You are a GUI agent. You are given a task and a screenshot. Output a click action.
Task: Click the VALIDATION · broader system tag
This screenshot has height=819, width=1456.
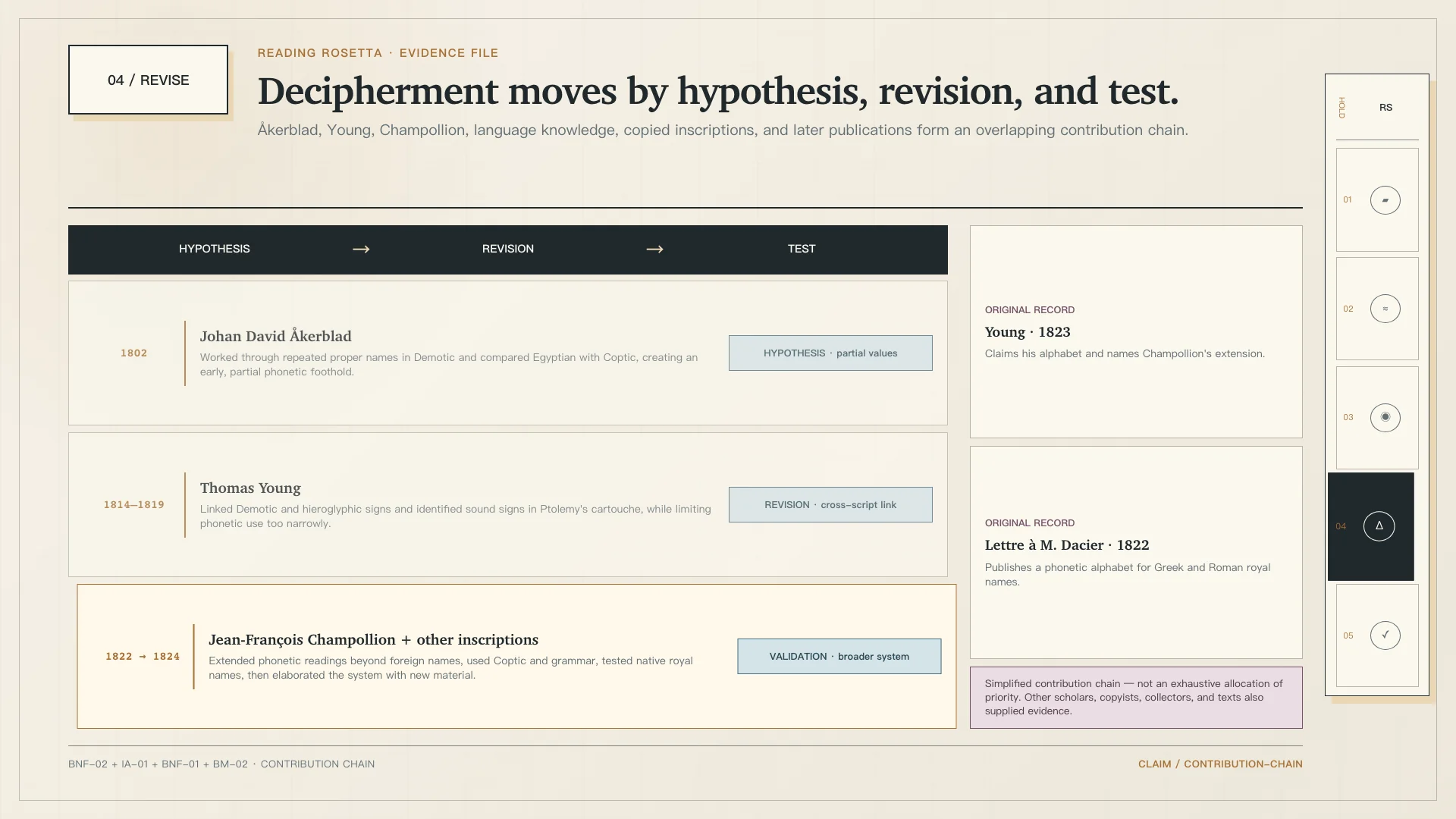coord(839,657)
